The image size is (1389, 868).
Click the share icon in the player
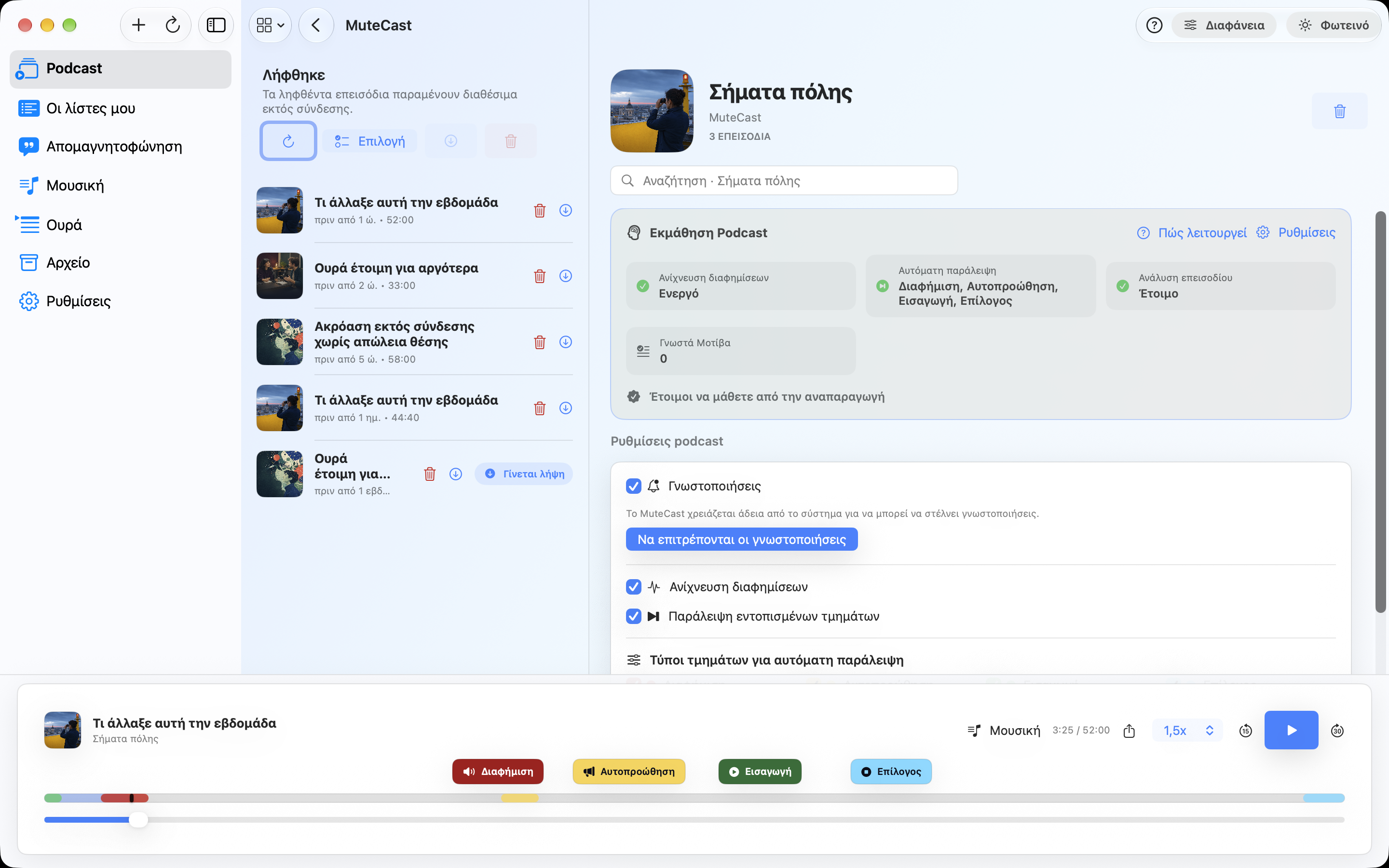click(1129, 730)
